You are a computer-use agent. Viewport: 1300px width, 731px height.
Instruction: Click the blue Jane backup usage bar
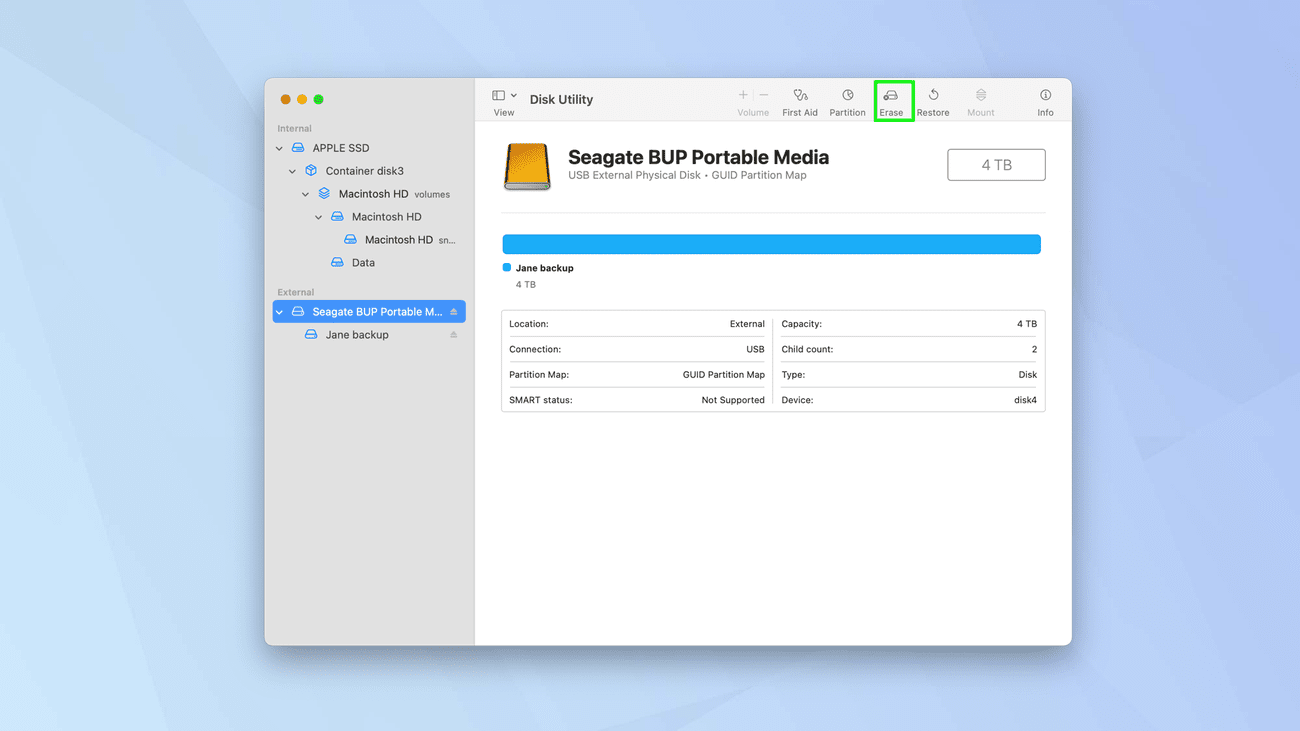771,244
